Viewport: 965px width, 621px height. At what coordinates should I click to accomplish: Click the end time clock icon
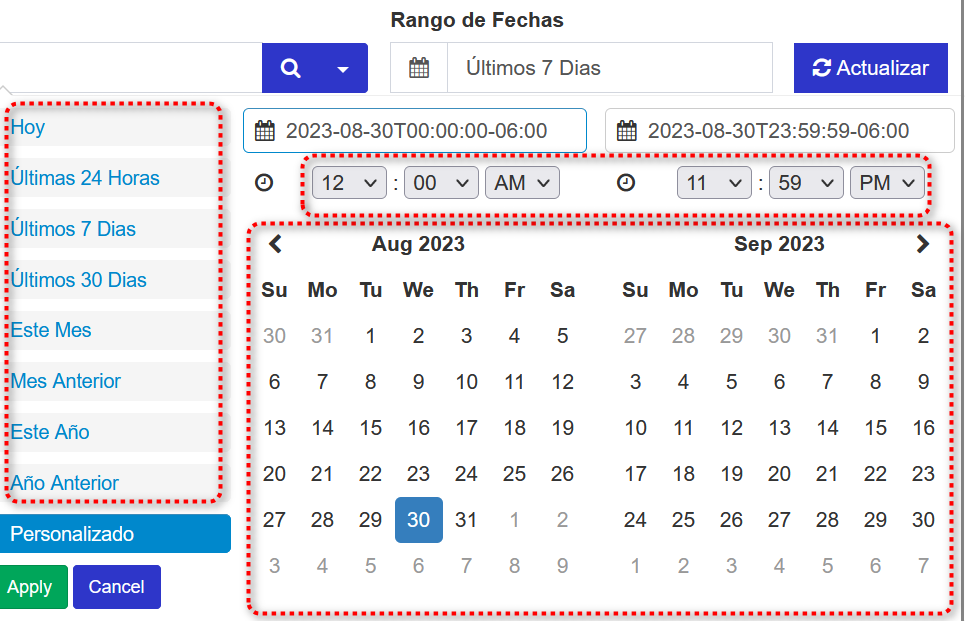pos(626,183)
